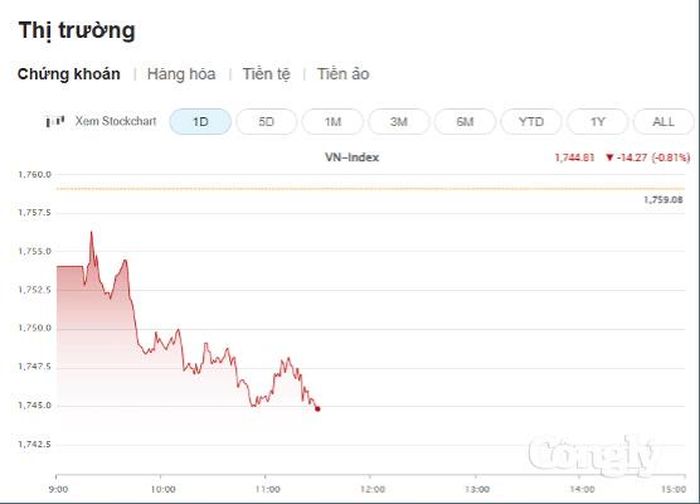Select the 1Y time range

point(597,121)
